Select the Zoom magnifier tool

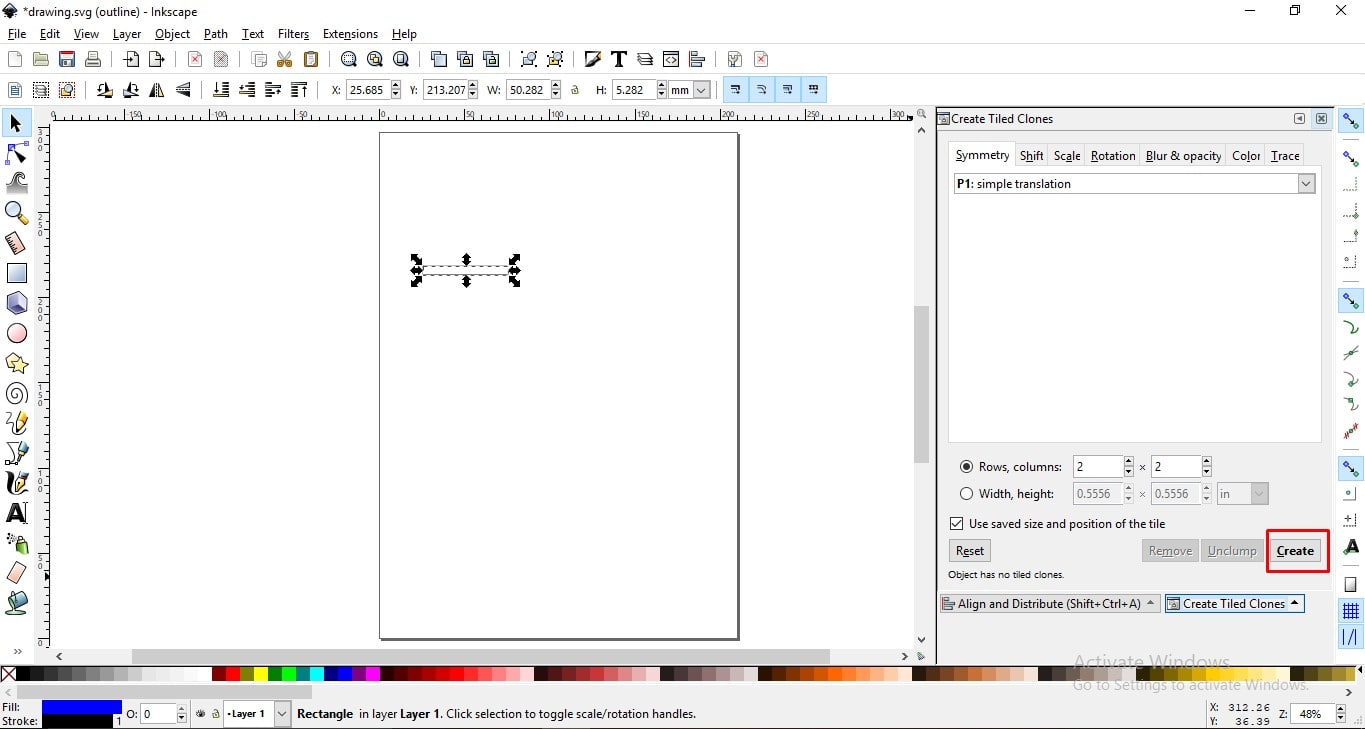16,213
